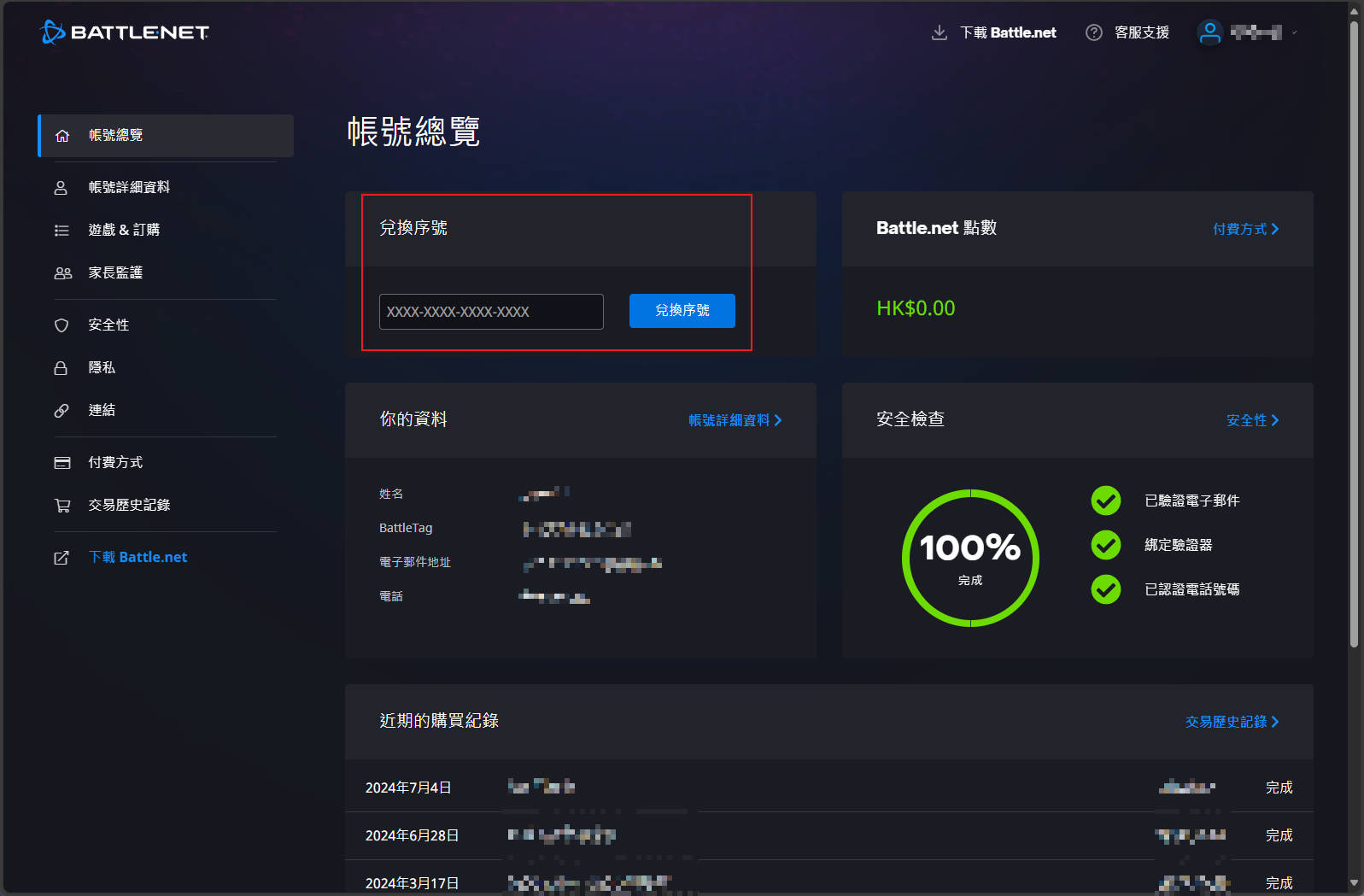Screen dimensions: 1364x896
Task: Click the XXXX-XXXX-XXXX-XXXX code input field
Action: (491, 312)
